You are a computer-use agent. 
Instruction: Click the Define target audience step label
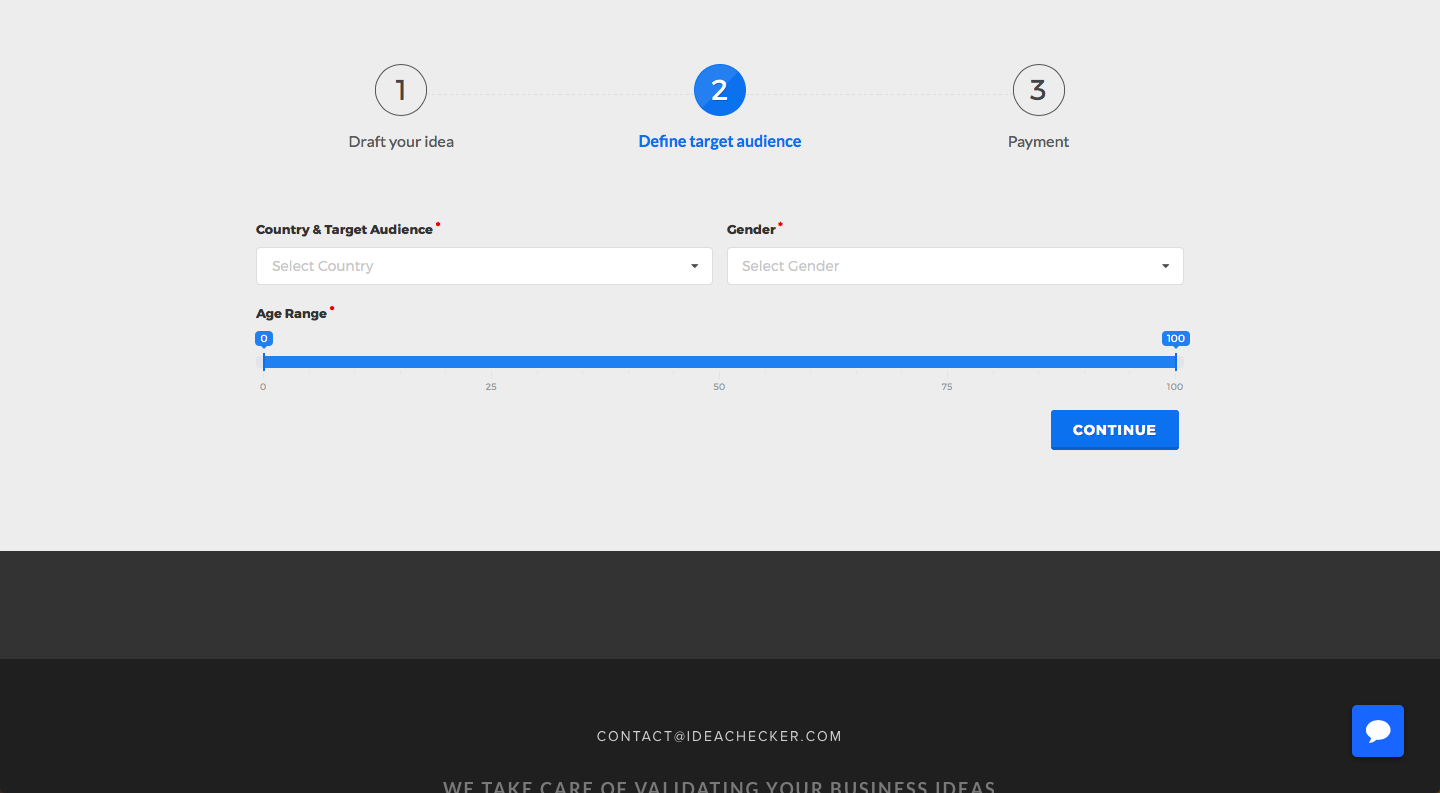(x=720, y=142)
